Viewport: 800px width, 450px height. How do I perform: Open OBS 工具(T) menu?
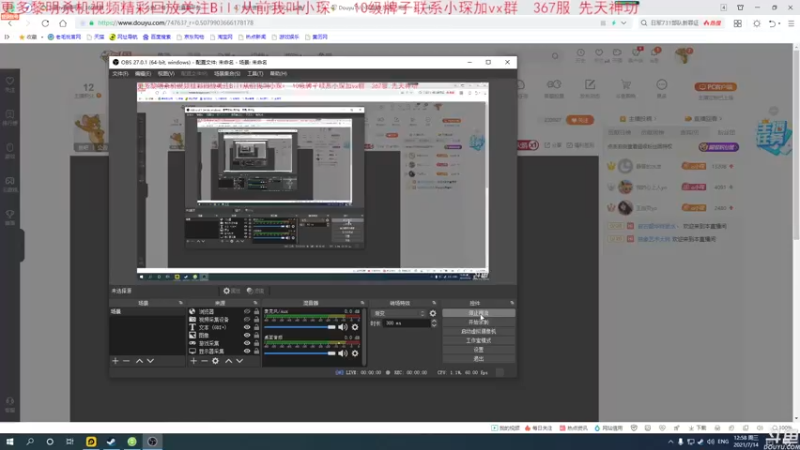255,73
